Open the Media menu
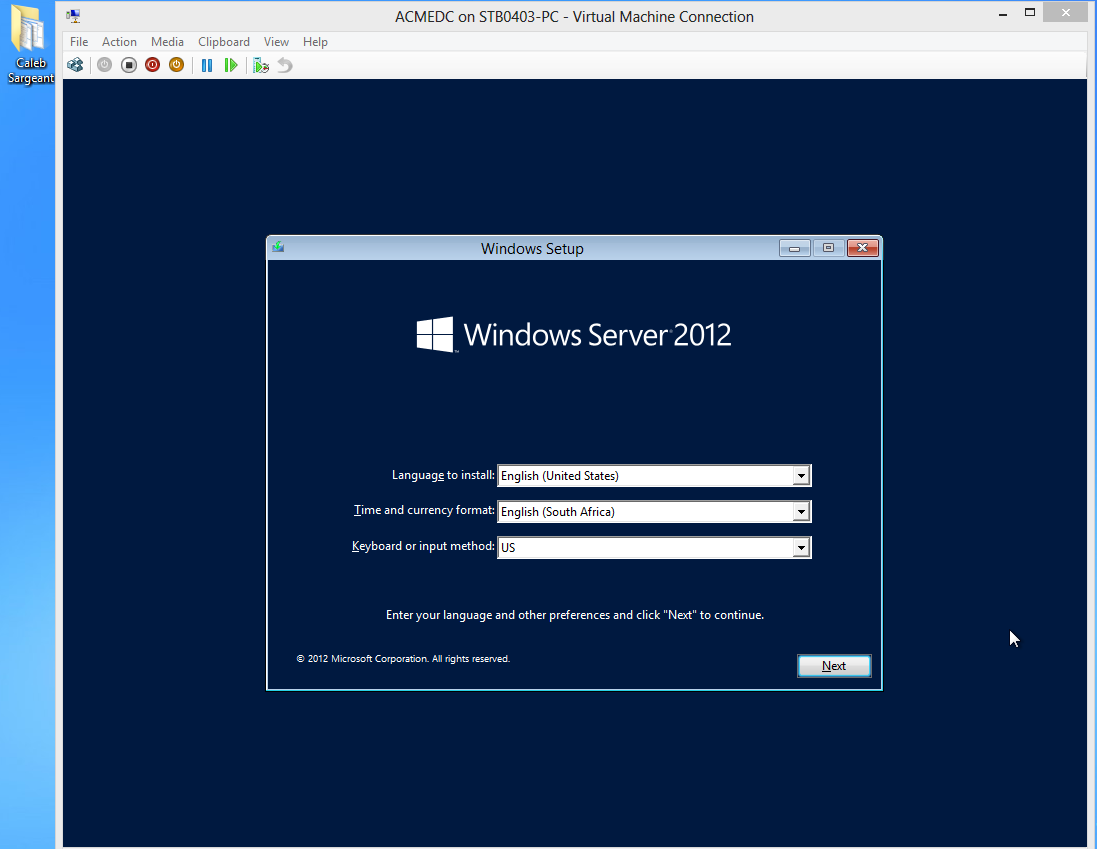This screenshot has width=1097, height=849. coord(167,42)
